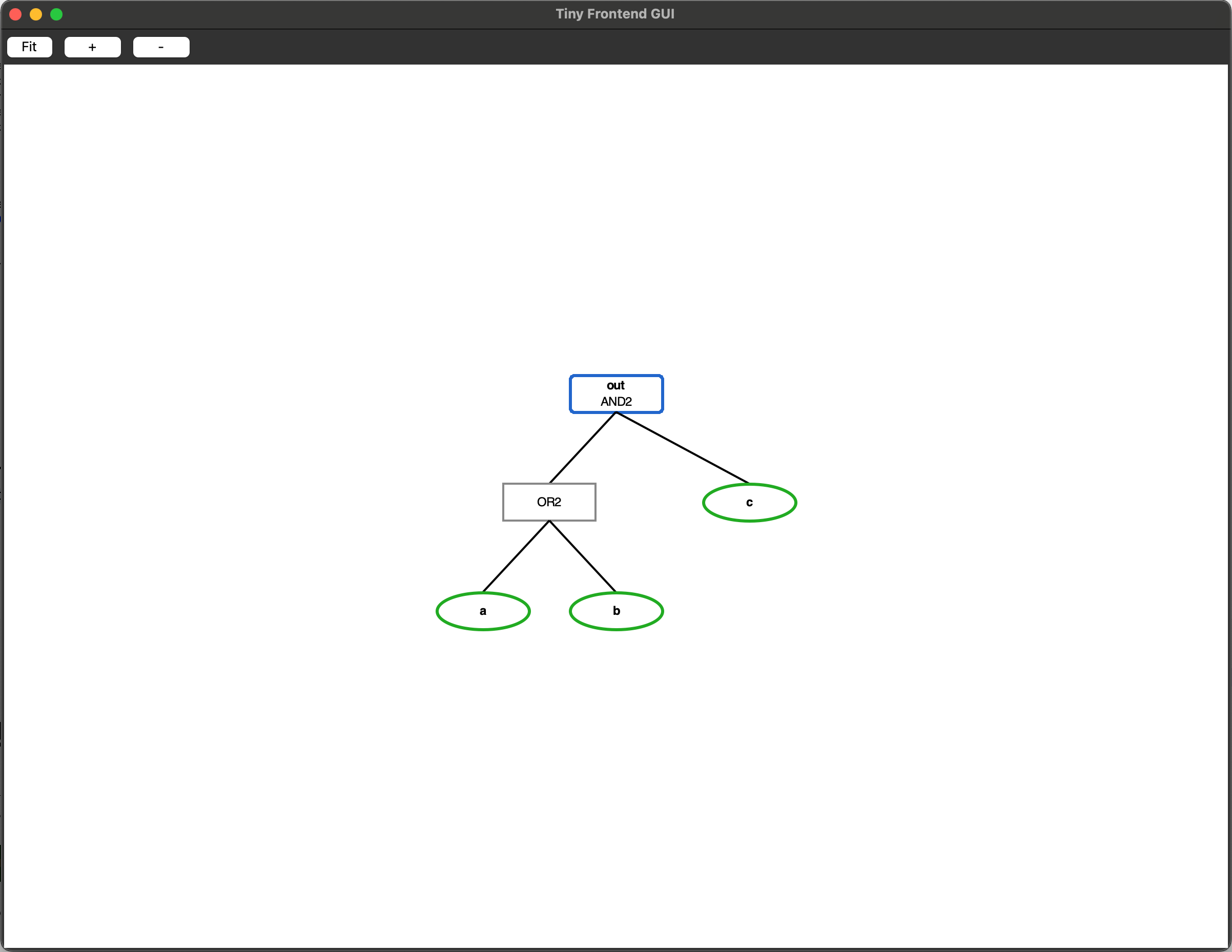Click the edge from OR2 to a

pyautogui.click(x=516, y=556)
